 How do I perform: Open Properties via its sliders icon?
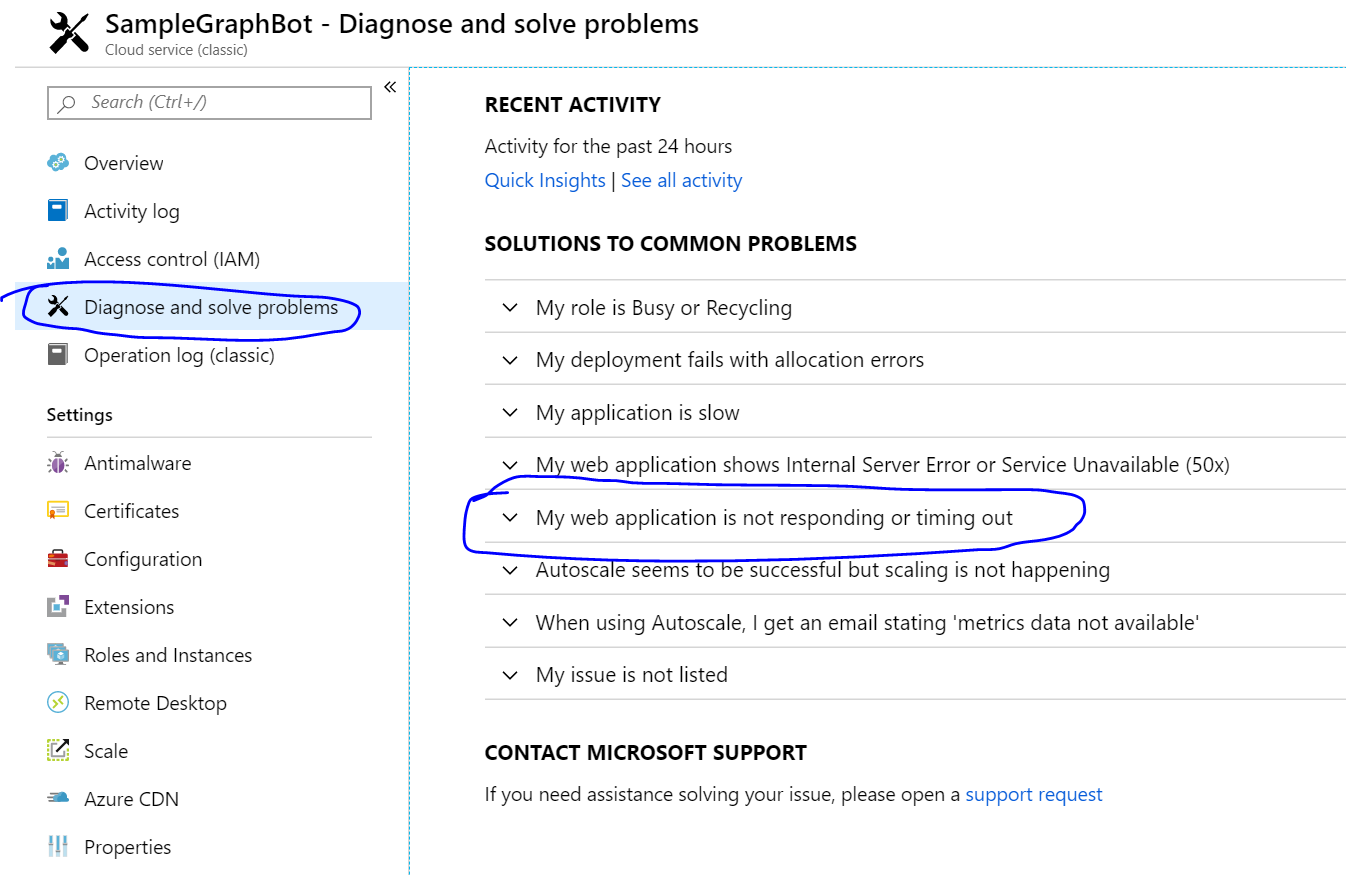pos(58,847)
